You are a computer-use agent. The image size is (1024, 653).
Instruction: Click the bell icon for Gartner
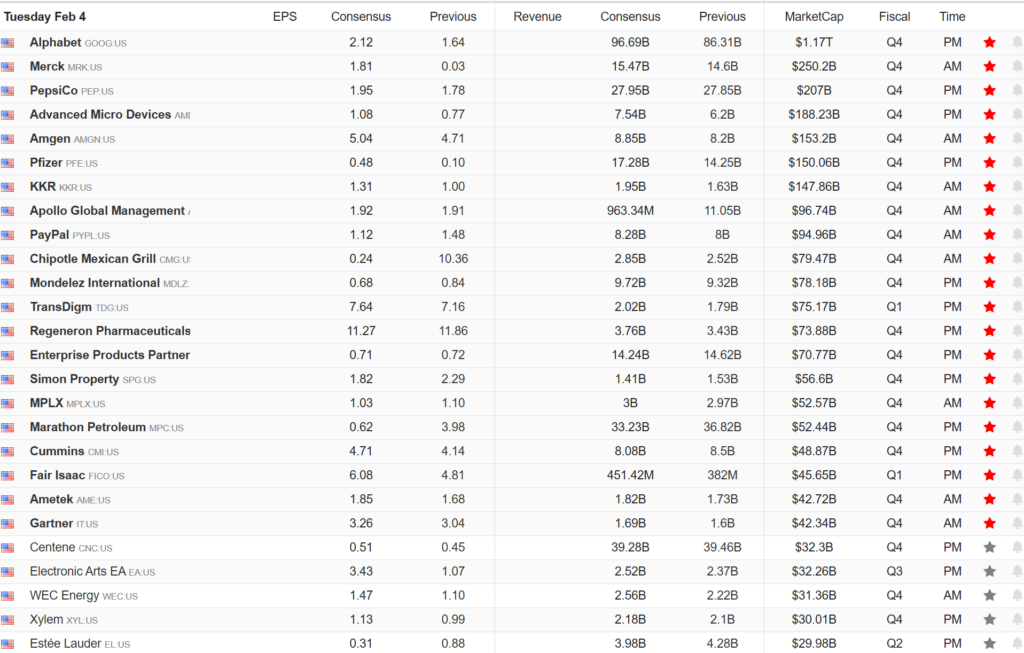click(x=1017, y=524)
